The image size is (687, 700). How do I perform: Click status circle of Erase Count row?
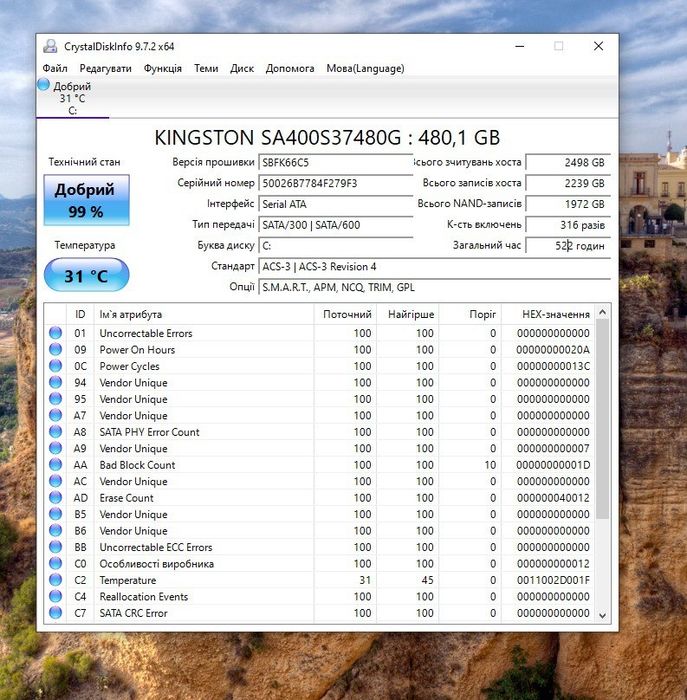(55, 498)
